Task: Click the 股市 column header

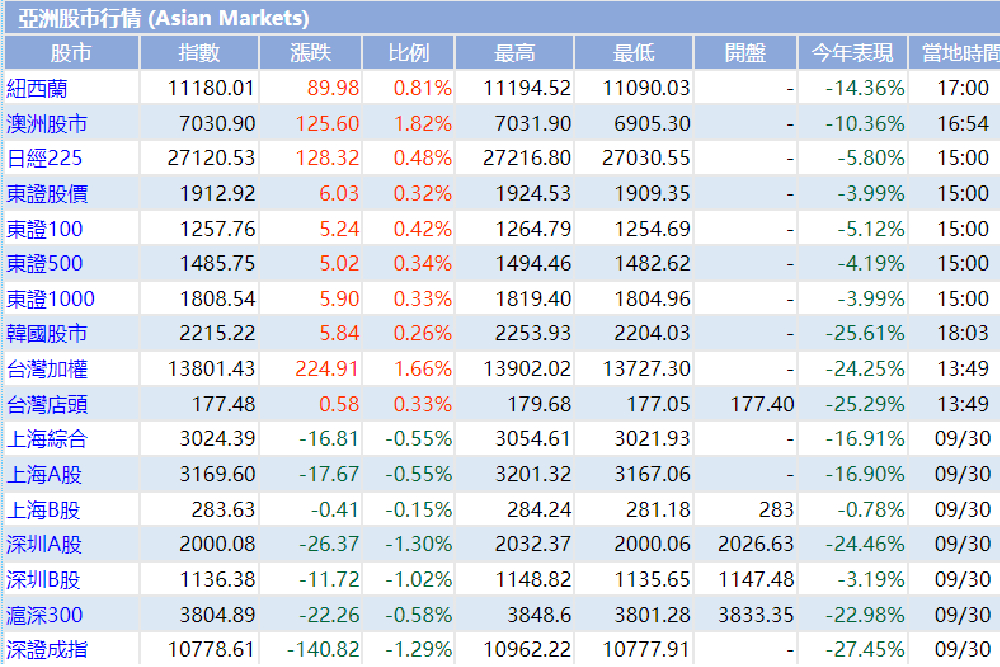Action: tap(71, 52)
